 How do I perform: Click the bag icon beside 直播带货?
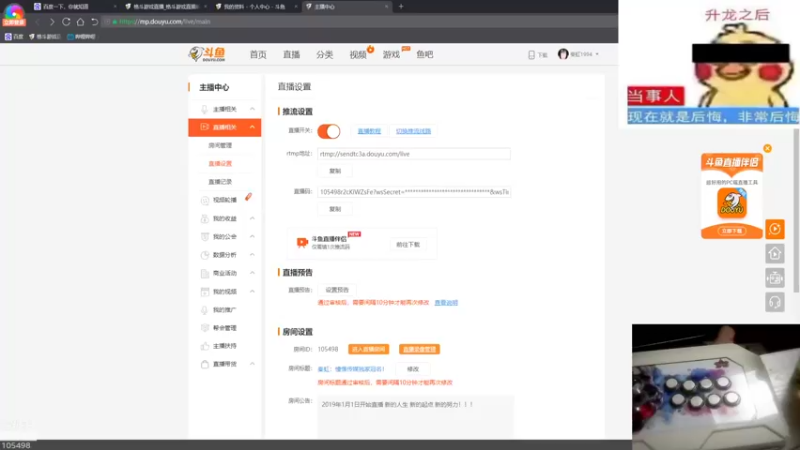tap(205, 364)
